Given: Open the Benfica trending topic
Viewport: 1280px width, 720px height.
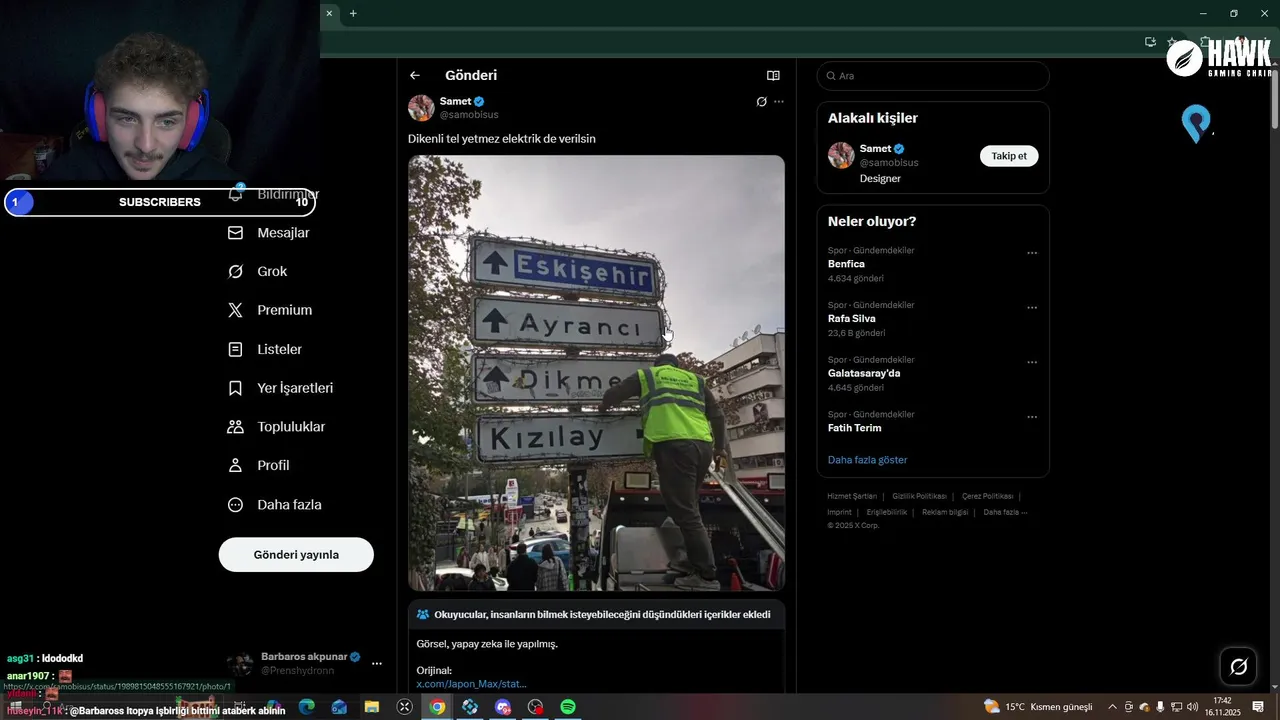Looking at the screenshot, I should coord(846,264).
